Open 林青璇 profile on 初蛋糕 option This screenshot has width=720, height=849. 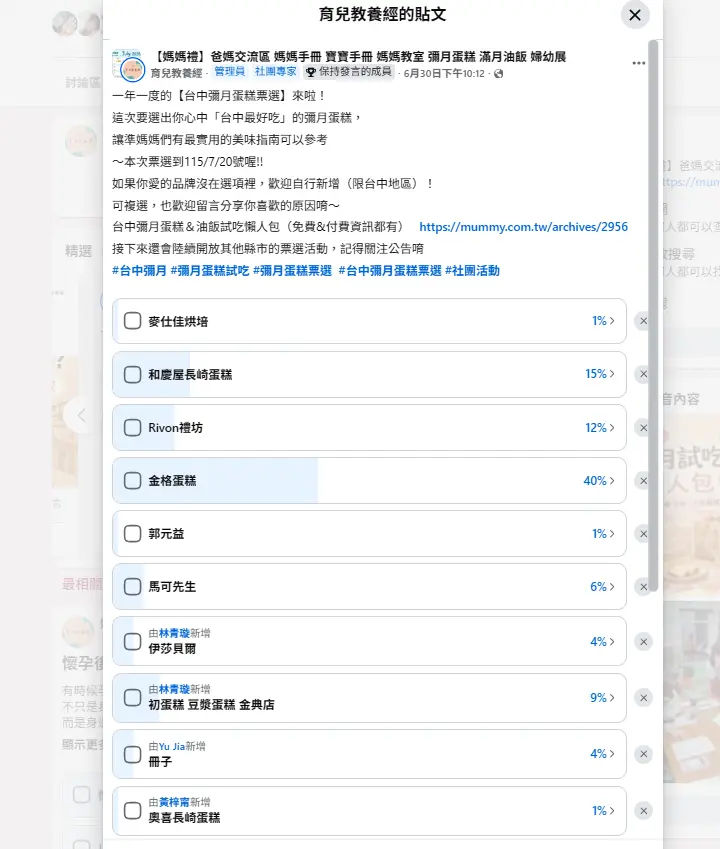click(174, 689)
